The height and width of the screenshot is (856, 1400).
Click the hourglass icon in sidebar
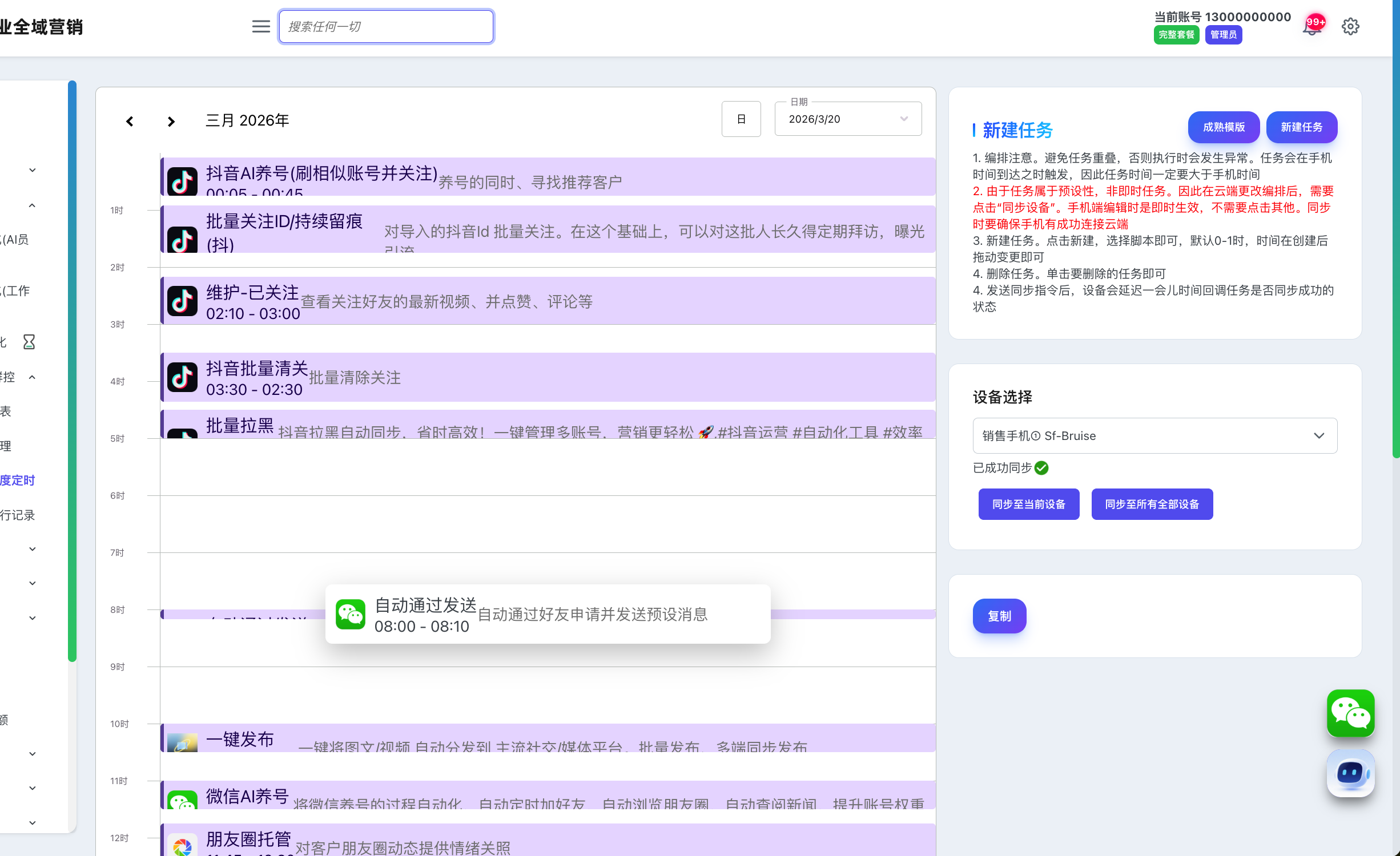[x=29, y=342]
